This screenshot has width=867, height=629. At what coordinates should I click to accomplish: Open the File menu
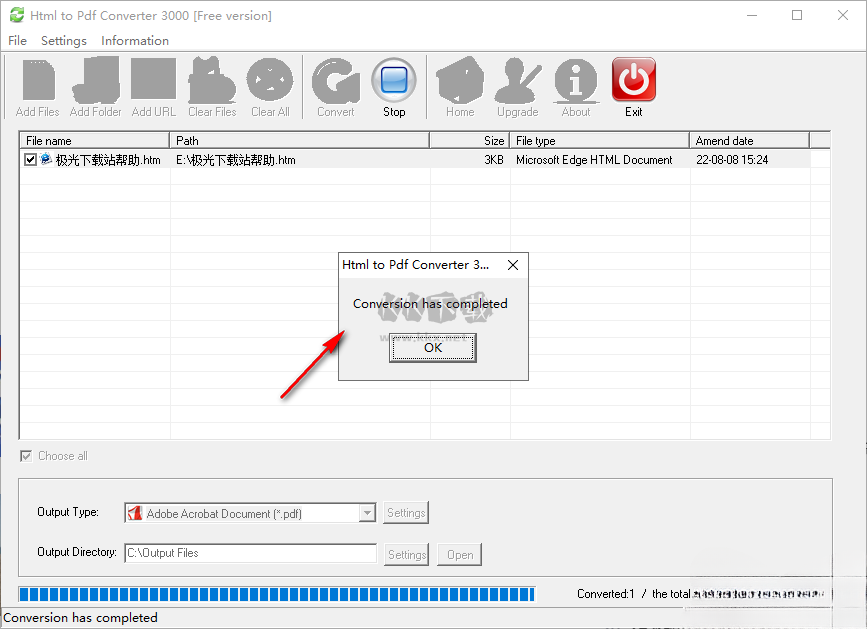17,41
